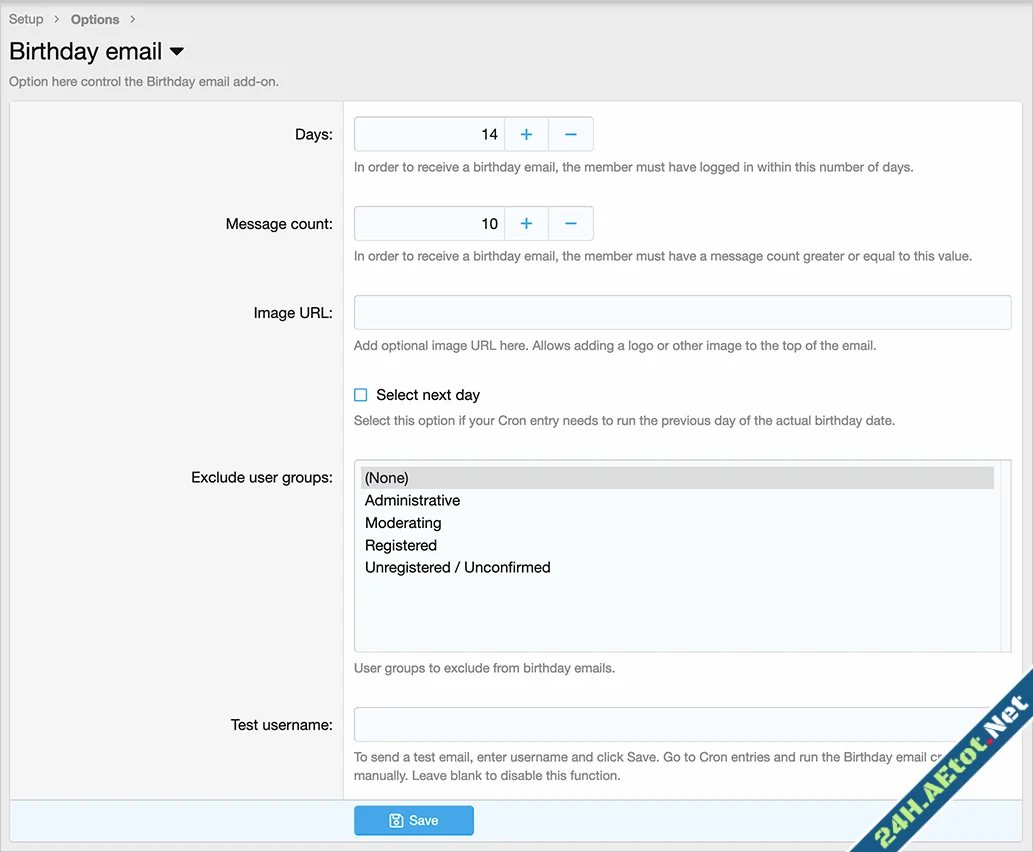Screen dimensions: 1033x852
Task: Select Administrative user group
Action: 412,500
